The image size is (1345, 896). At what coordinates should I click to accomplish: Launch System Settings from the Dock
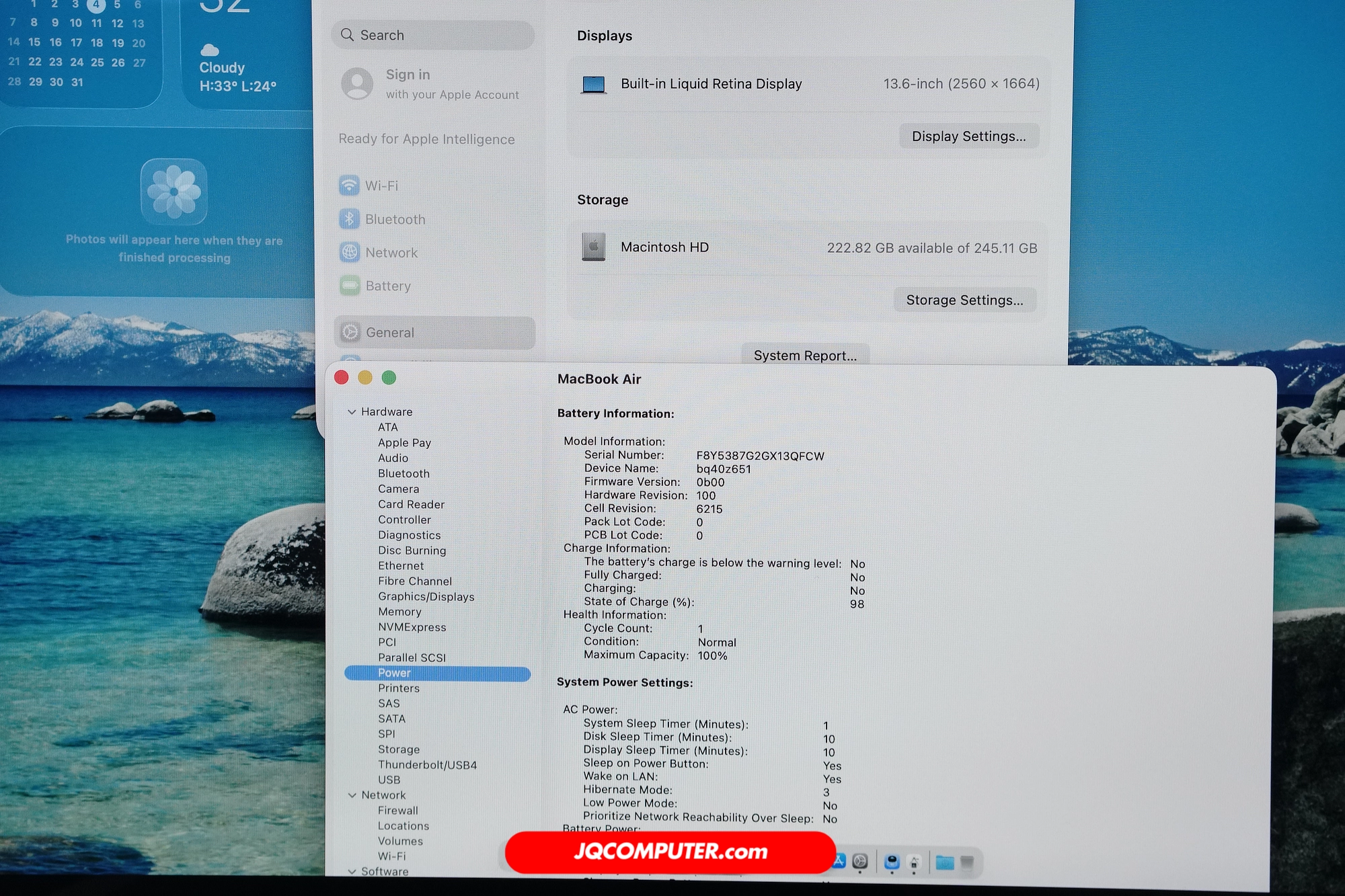click(860, 862)
